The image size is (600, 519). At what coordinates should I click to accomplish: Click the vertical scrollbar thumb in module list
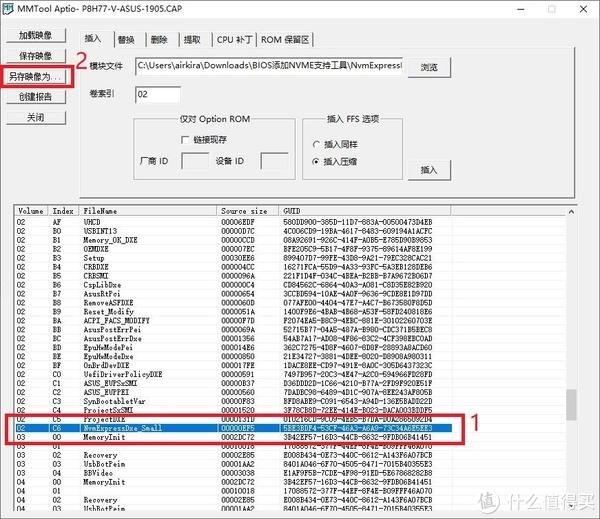point(571,405)
